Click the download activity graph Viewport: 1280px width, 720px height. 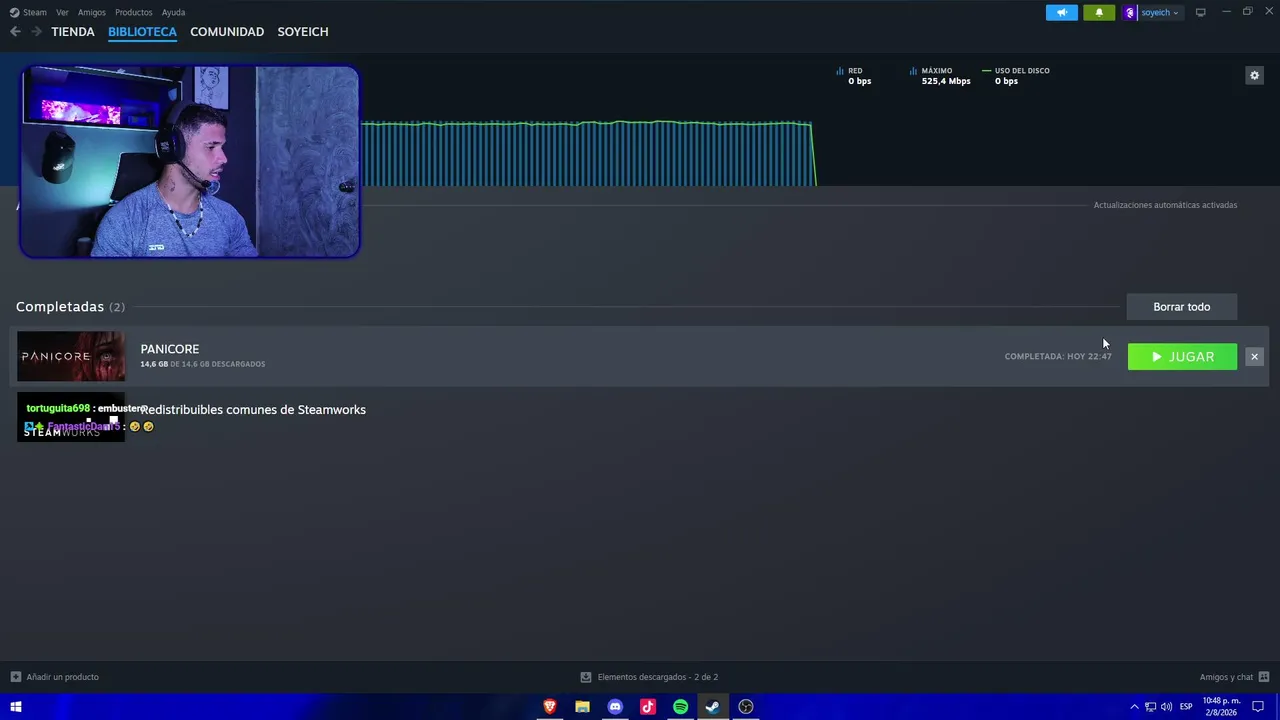588,153
